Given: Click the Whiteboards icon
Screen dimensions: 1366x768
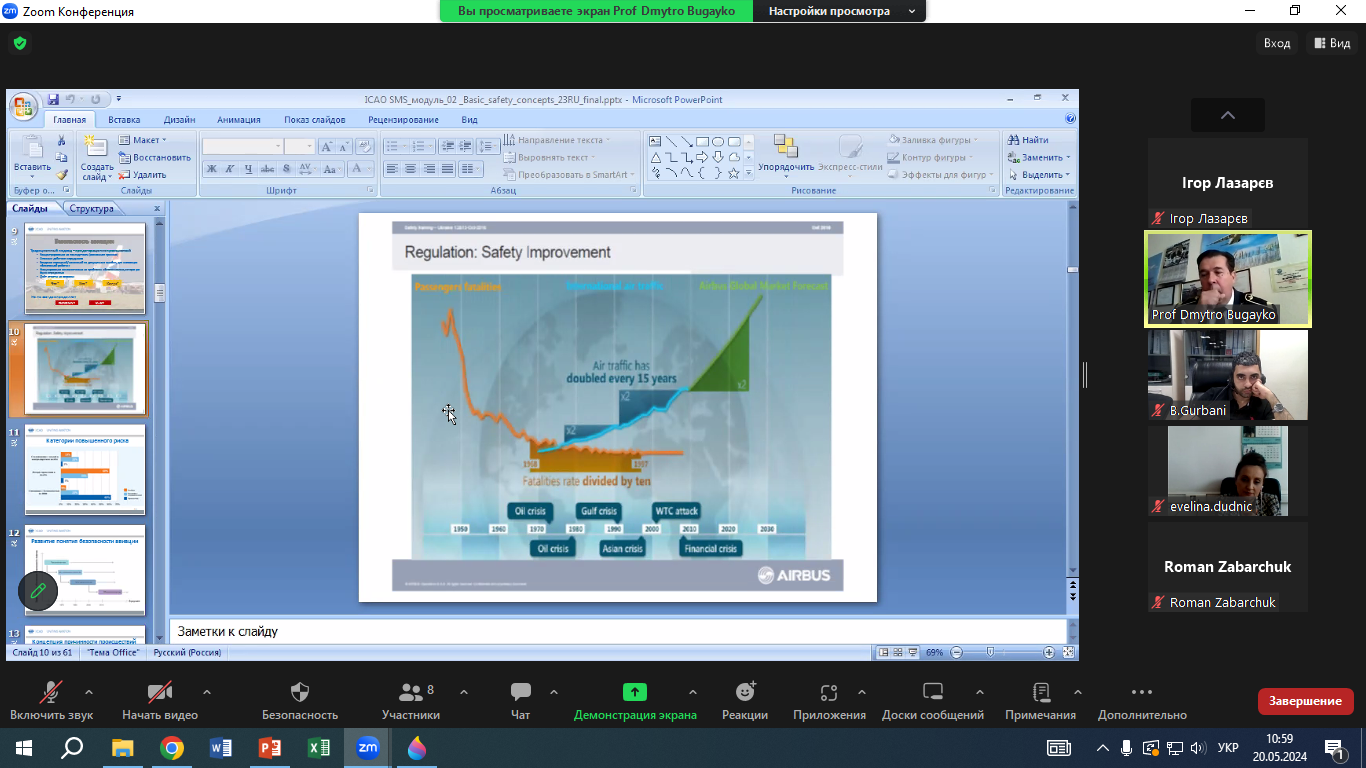Looking at the screenshot, I should click(932, 692).
